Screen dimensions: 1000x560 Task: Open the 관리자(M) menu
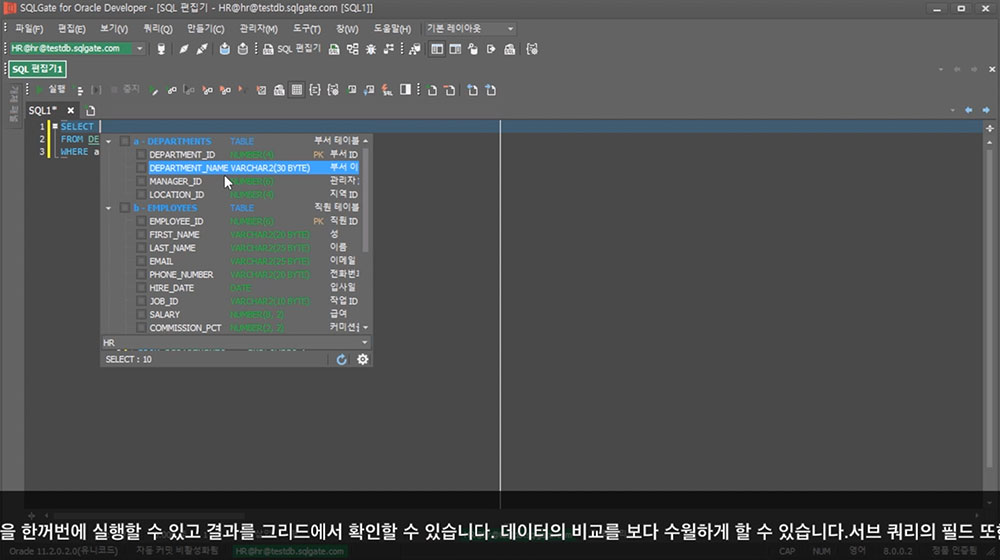[258, 29]
